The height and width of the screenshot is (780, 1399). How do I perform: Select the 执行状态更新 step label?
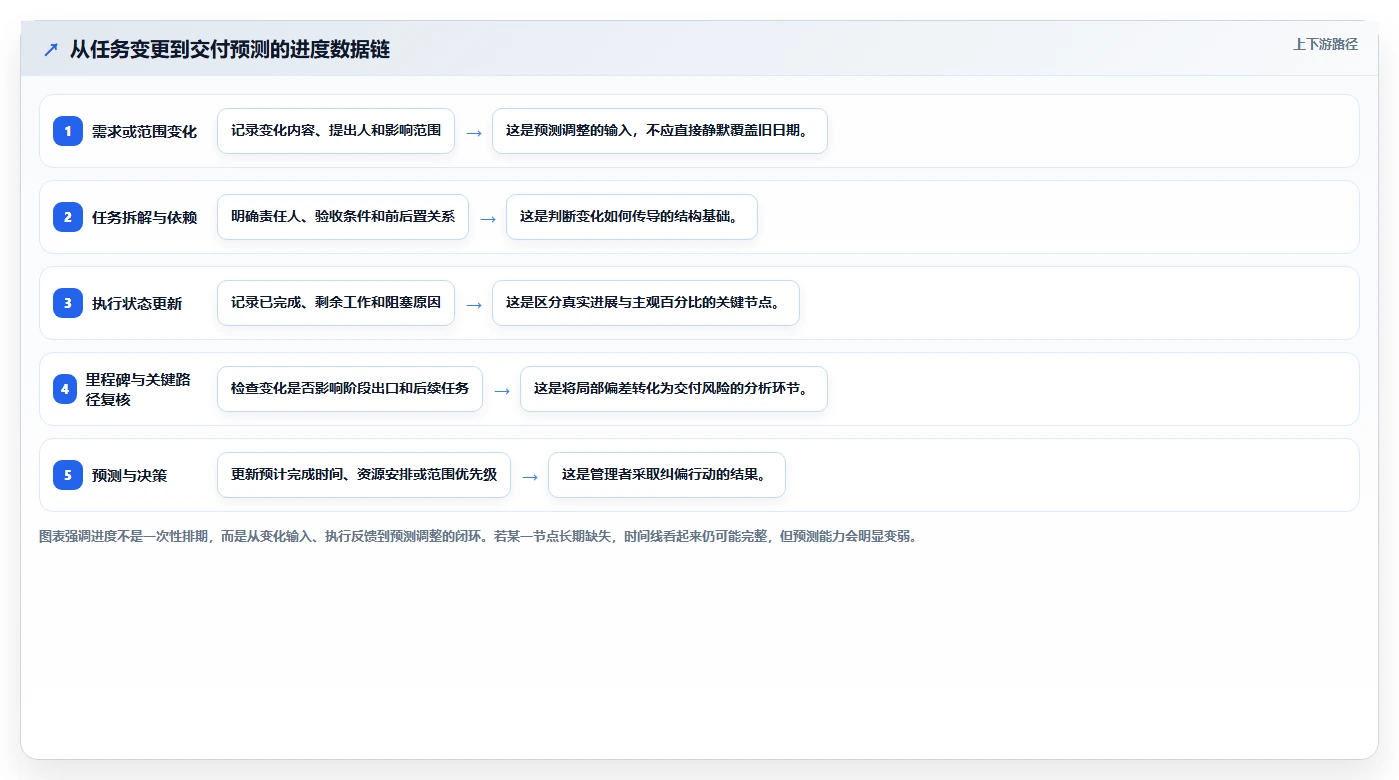point(137,303)
